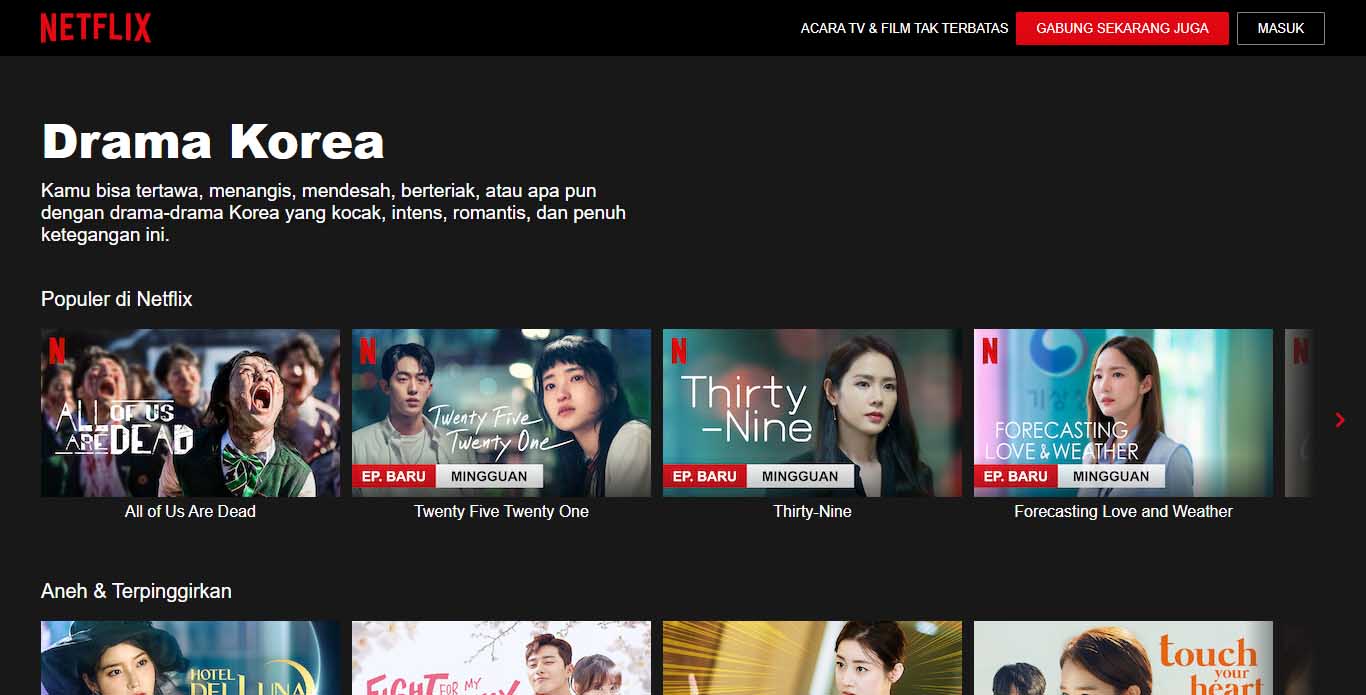Click Forecasting Love and Weather title text
1366x695 pixels.
point(1123,511)
